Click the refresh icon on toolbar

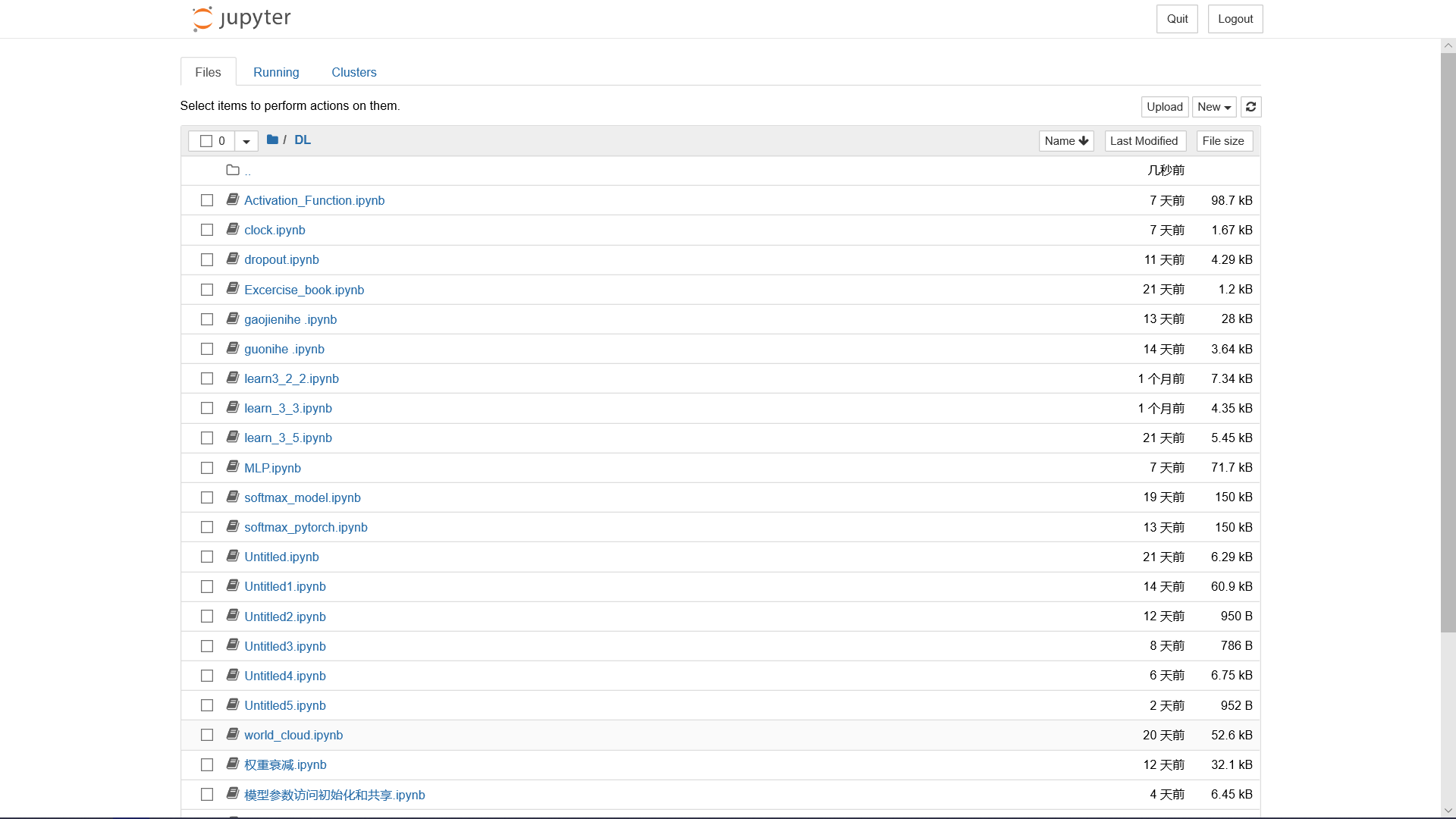(1250, 107)
